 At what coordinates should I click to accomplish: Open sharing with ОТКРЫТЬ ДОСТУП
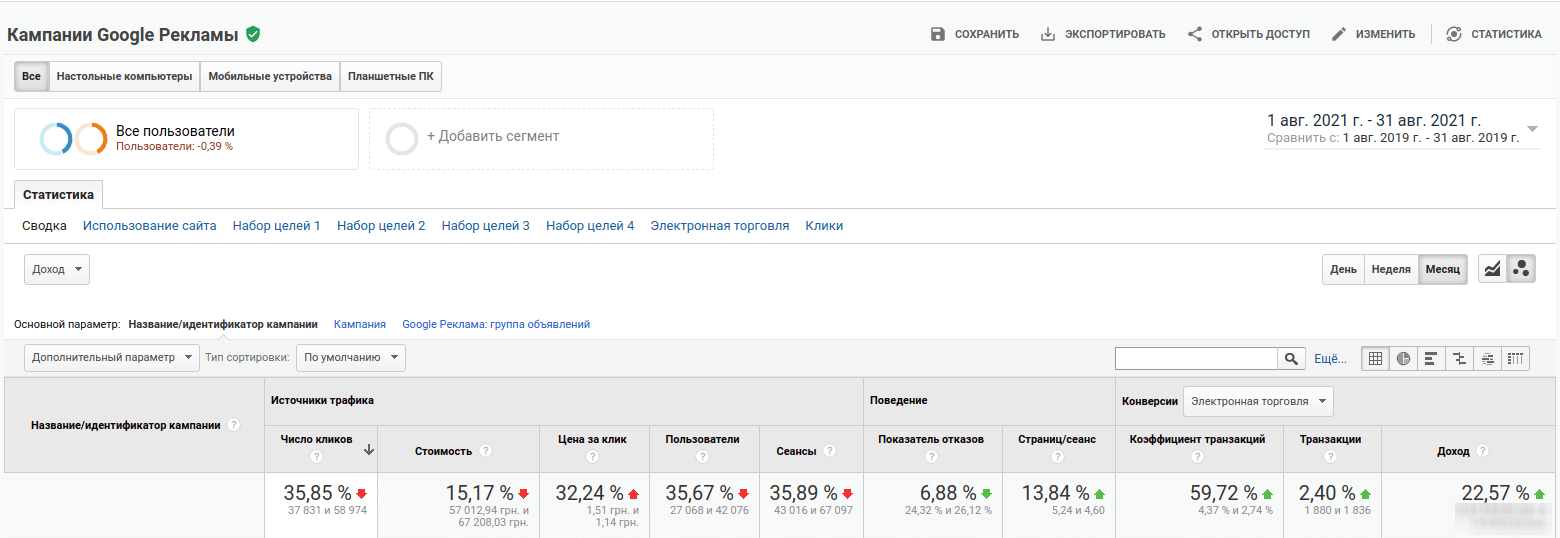click(x=1248, y=34)
